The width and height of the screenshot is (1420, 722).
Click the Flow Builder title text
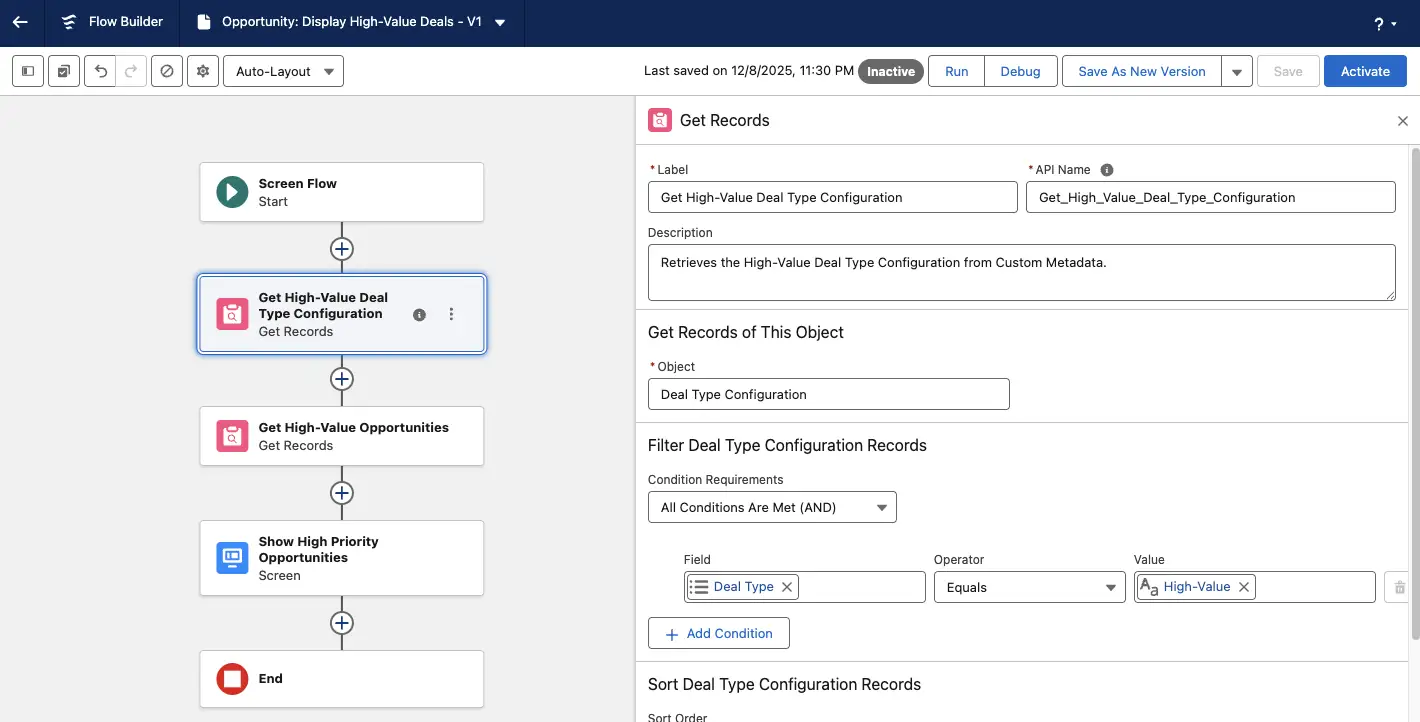(x=126, y=22)
